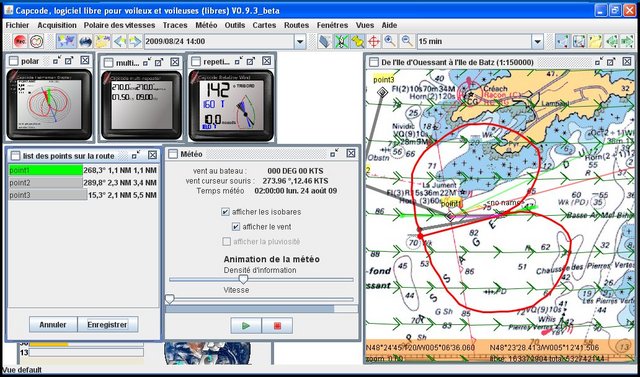Select point2 in the route list

click(83, 182)
